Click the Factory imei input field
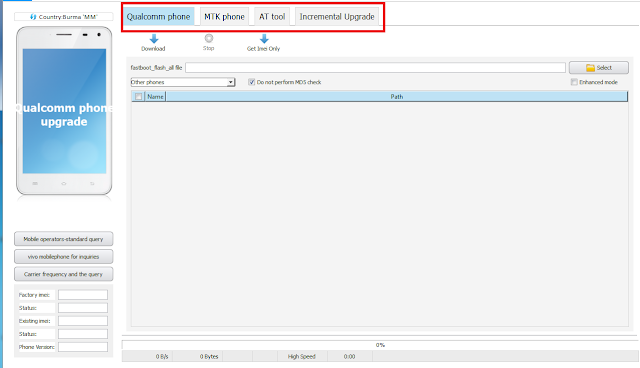Screen dimensions: 640x368 (83, 295)
